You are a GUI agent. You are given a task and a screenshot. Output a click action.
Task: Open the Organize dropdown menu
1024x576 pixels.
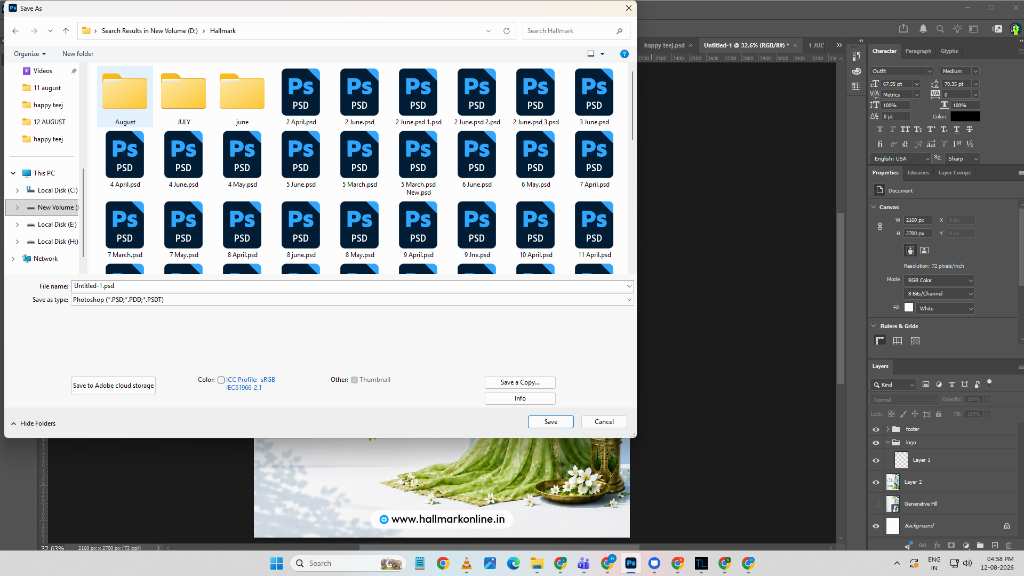click(29, 54)
